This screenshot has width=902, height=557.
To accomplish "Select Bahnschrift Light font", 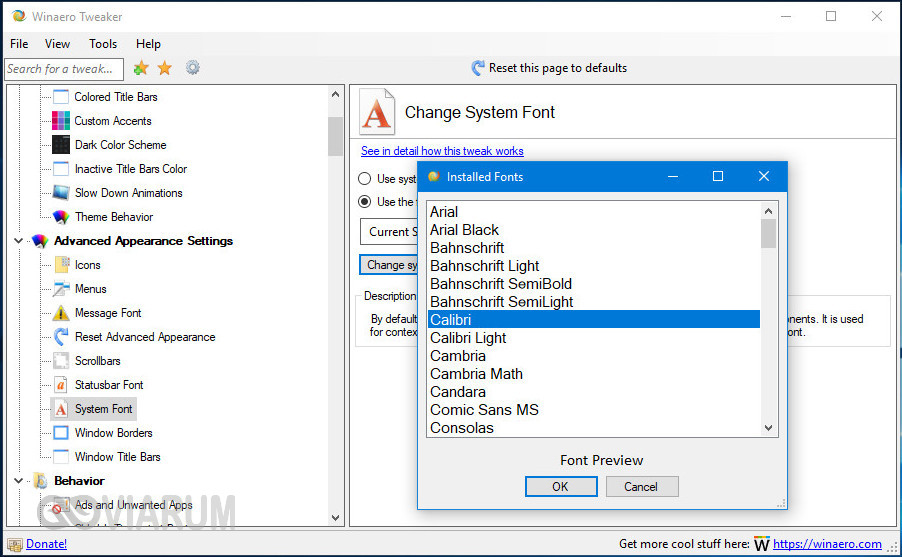I will (594, 266).
